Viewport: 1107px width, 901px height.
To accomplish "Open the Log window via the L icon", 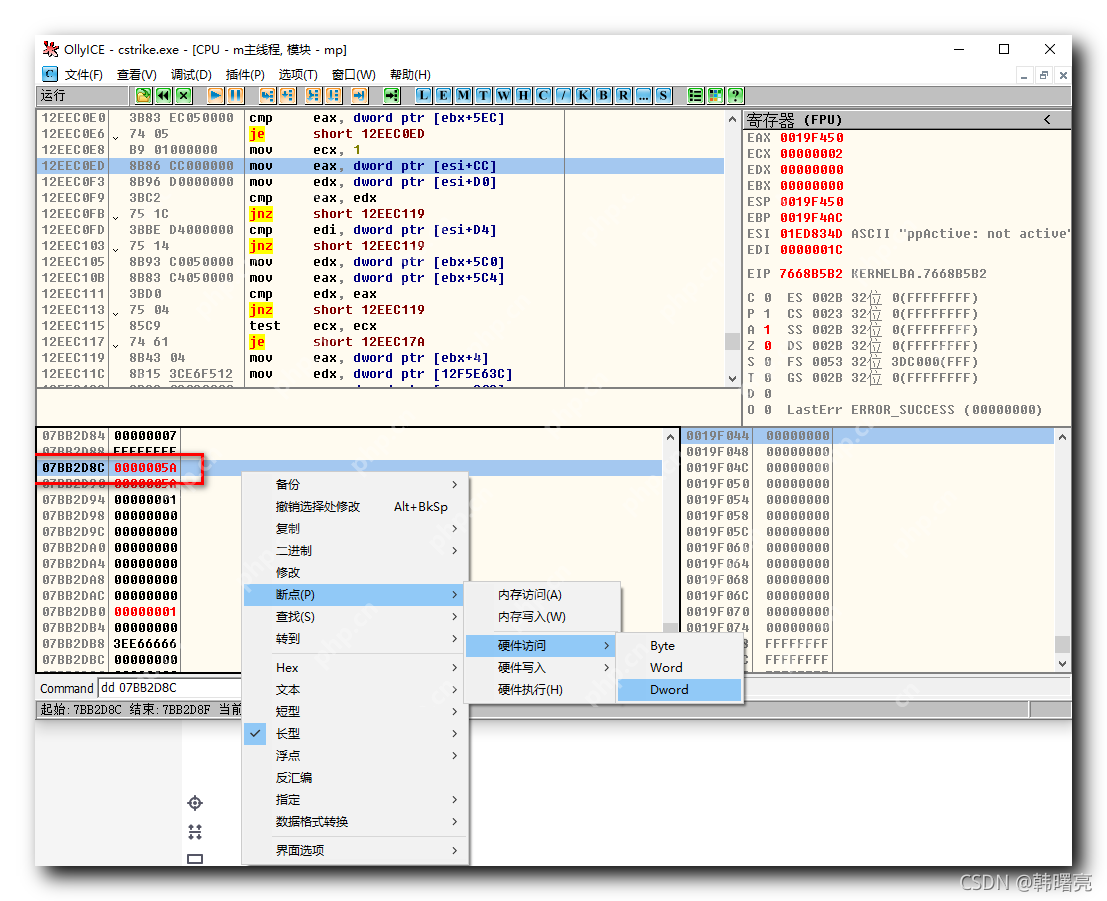I will coord(422,95).
